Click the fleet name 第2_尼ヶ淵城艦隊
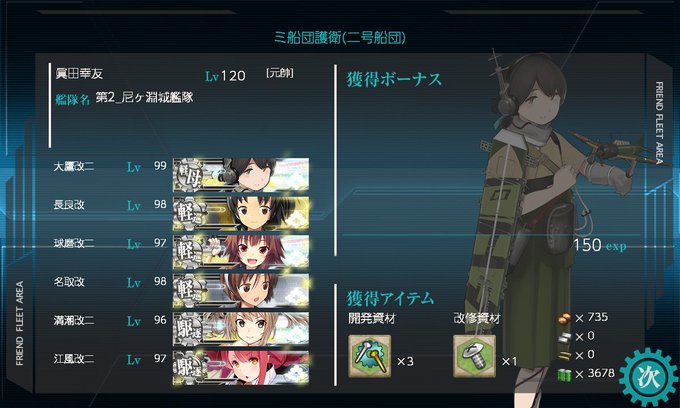 pyautogui.click(x=144, y=98)
